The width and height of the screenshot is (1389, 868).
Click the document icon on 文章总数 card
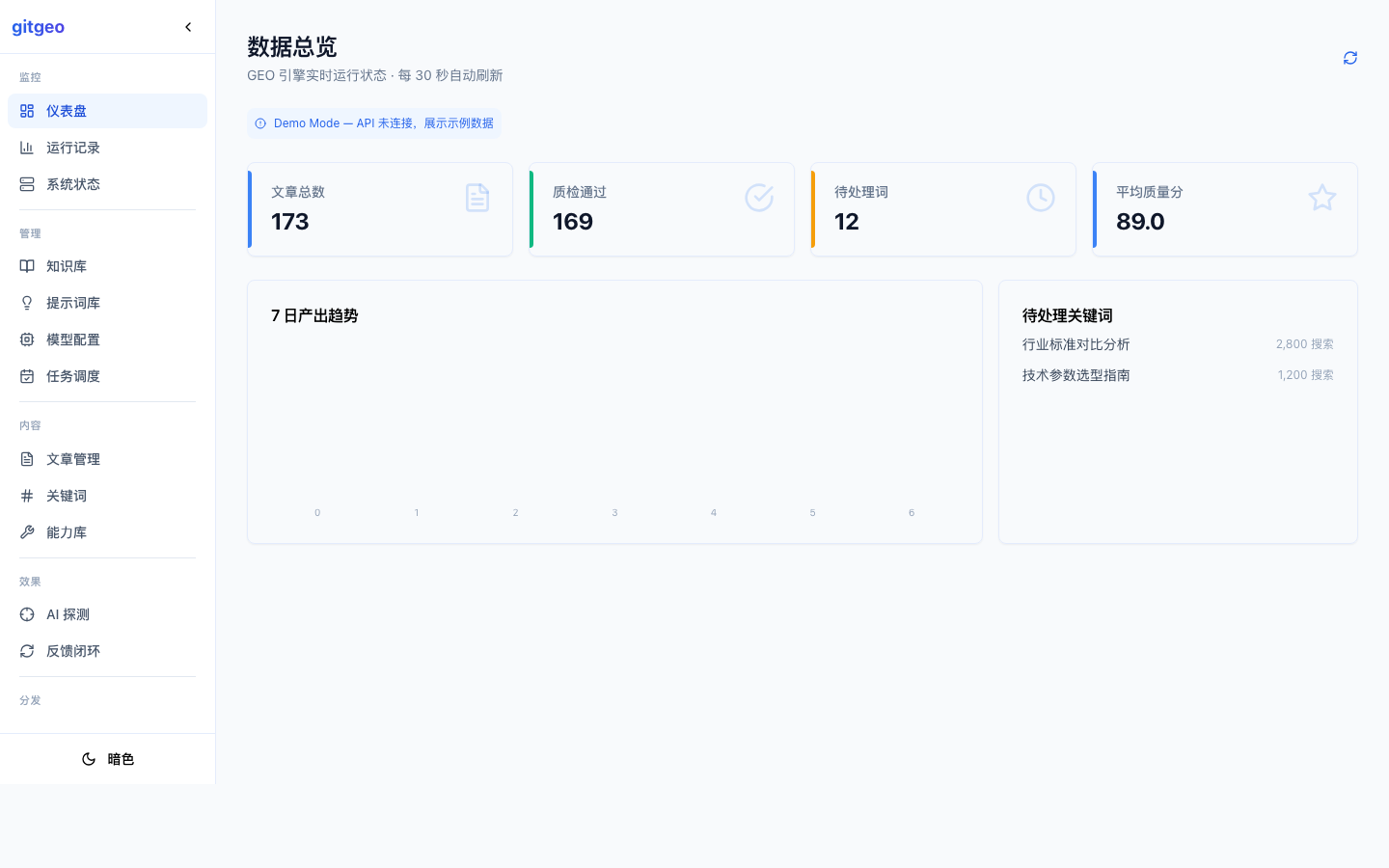(477, 198)
